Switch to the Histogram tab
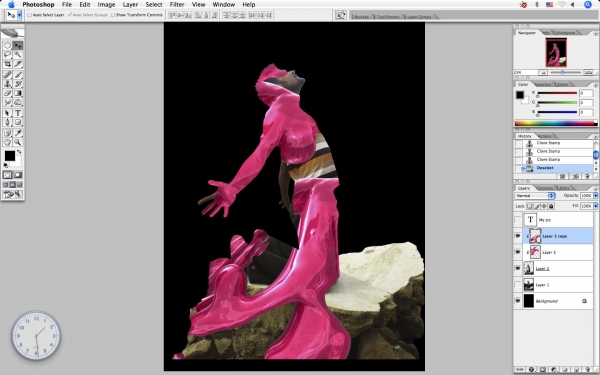The image size is (600, 375). point(565,33)
